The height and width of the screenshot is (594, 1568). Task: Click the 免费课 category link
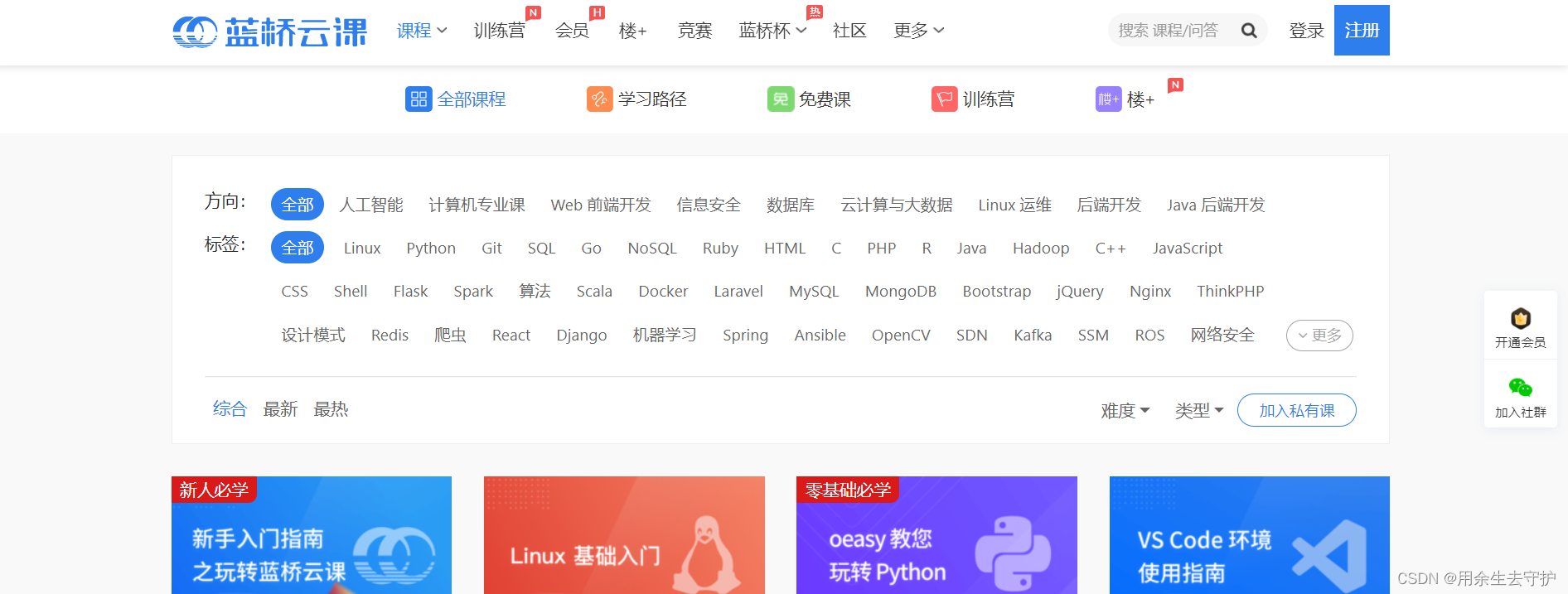[825, 99]
